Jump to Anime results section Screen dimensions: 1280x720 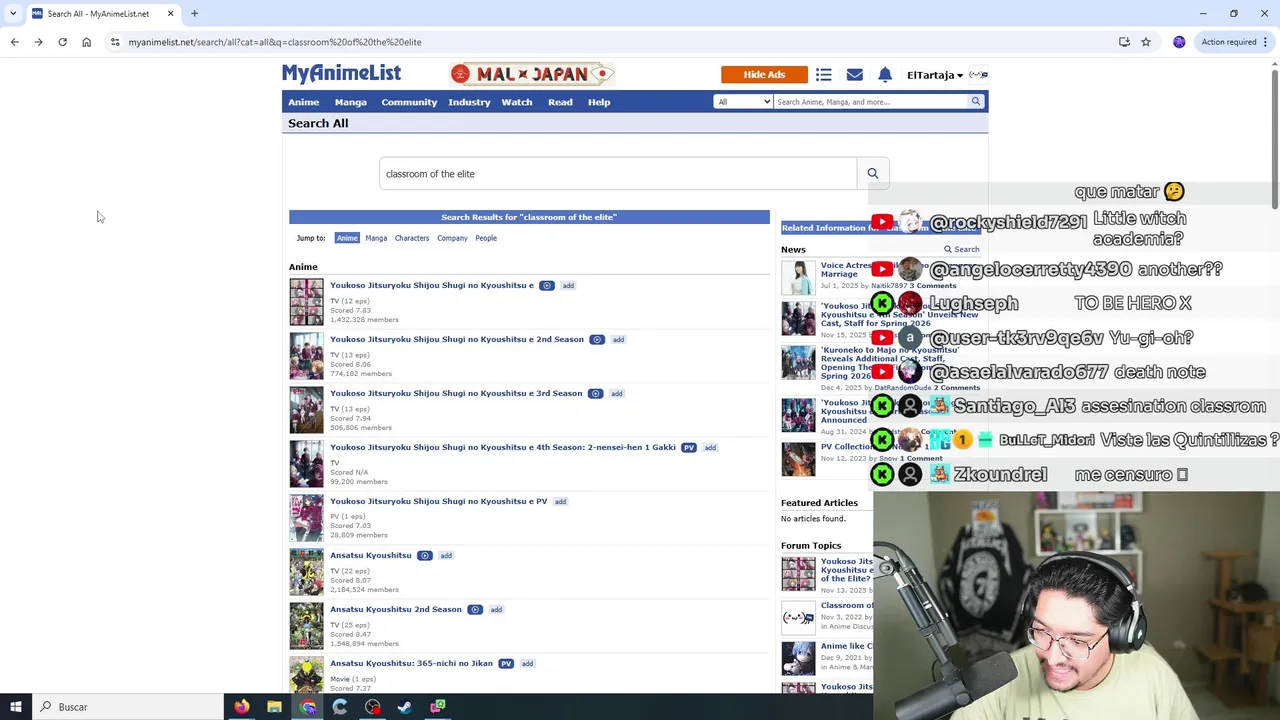tap(347, 238)
